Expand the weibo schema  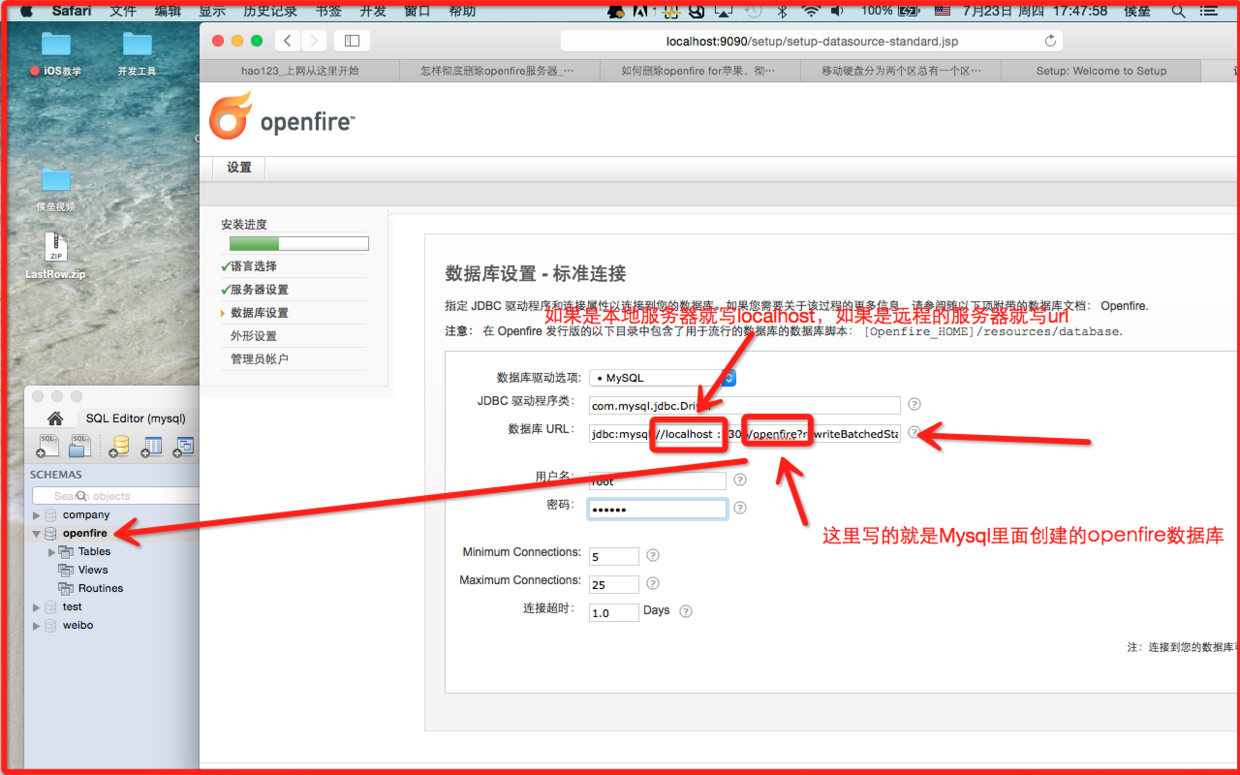click(x=37, y=626)
